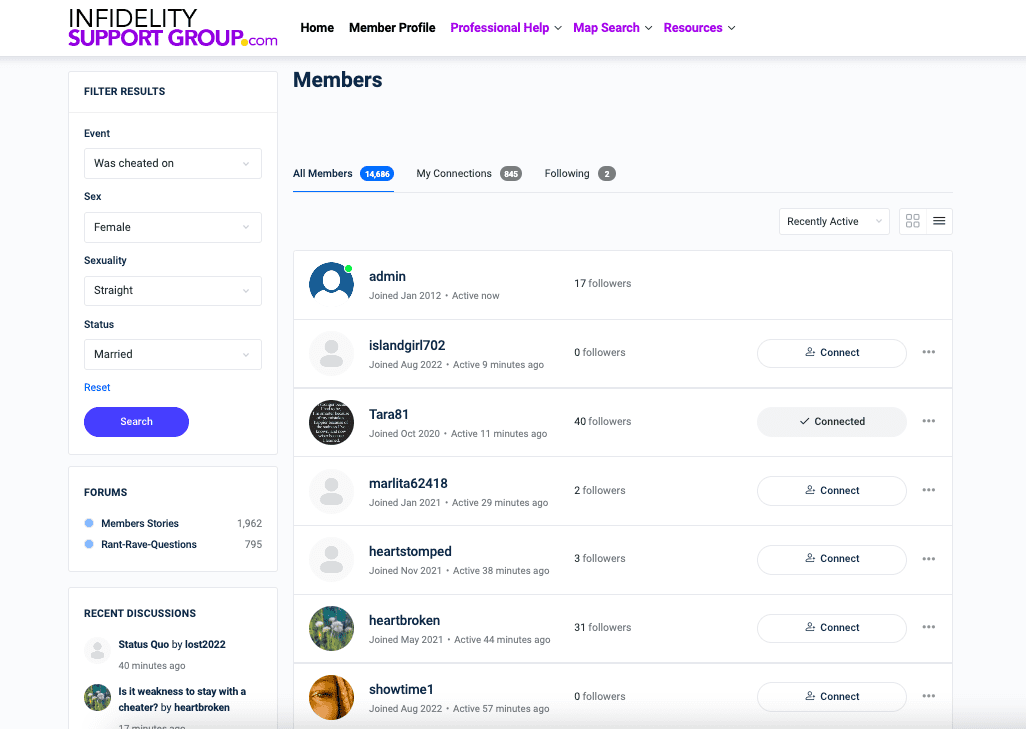Viewport: 1026px width, 729px height.
Task: Click the Infidelity Support Group logo
Action: tap(173, 27)
